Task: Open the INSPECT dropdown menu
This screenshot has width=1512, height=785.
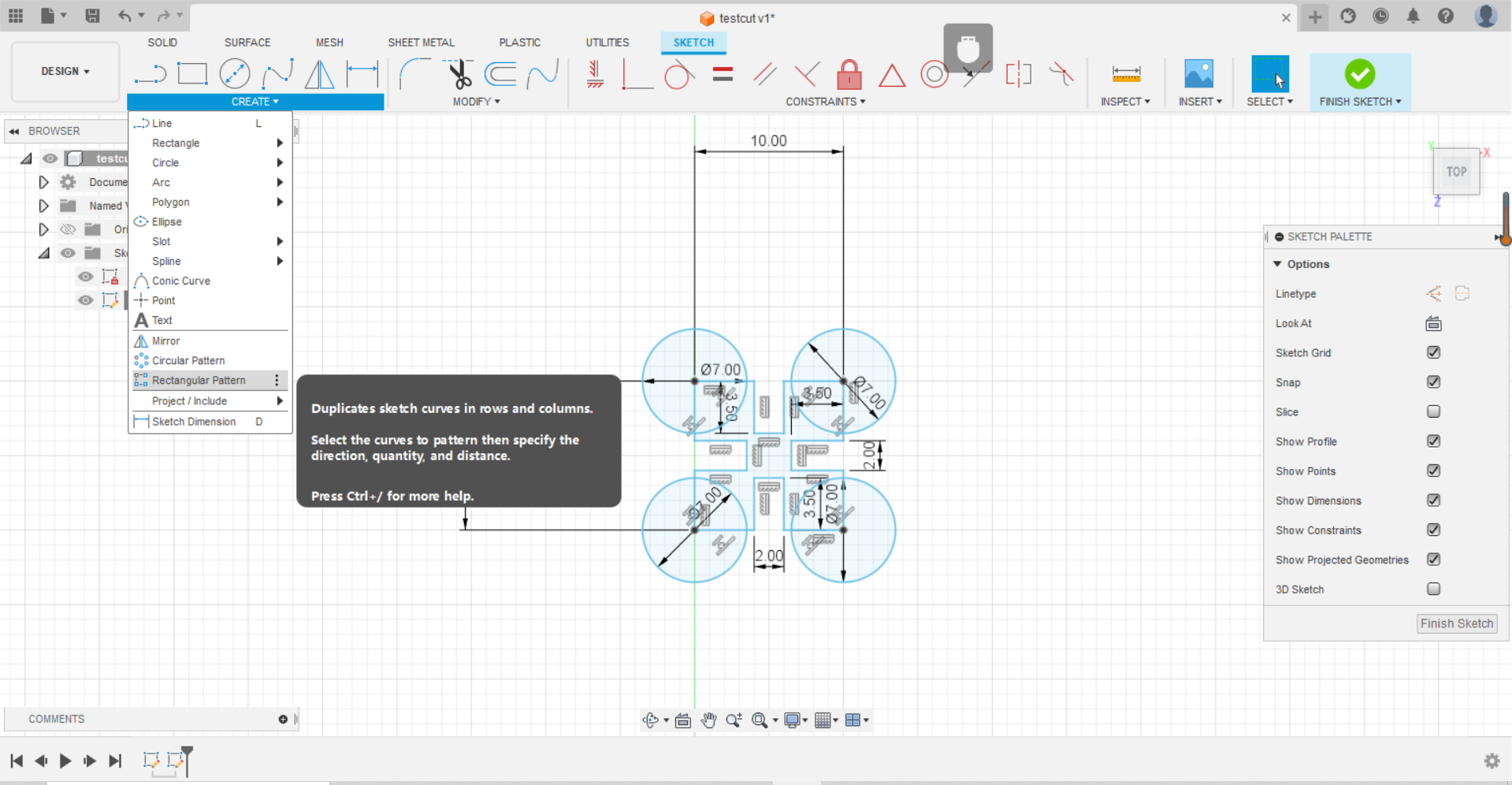Action: pyautogui.click(x=1125, y=102)
